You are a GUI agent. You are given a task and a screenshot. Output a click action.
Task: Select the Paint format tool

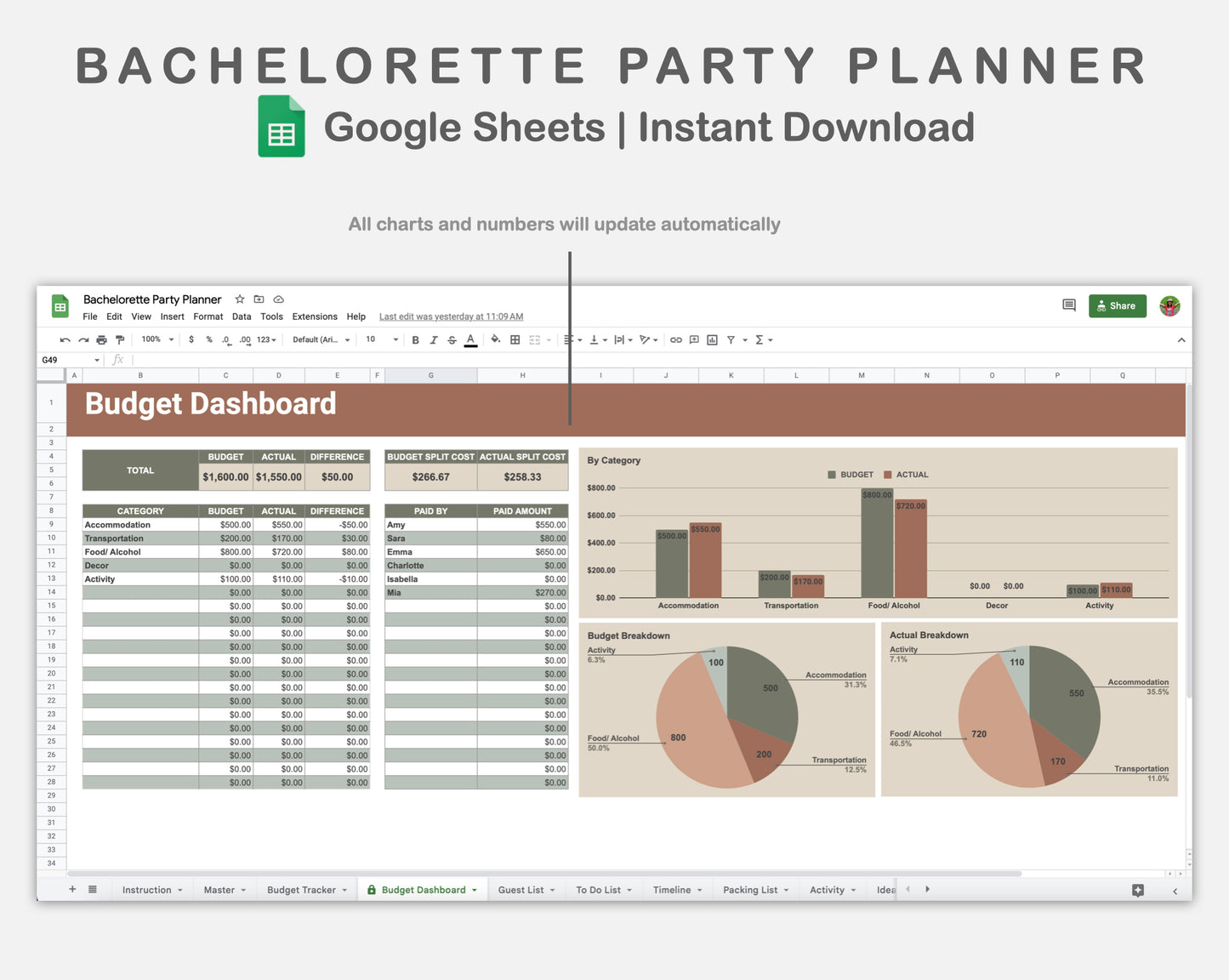tap(120, 339)
